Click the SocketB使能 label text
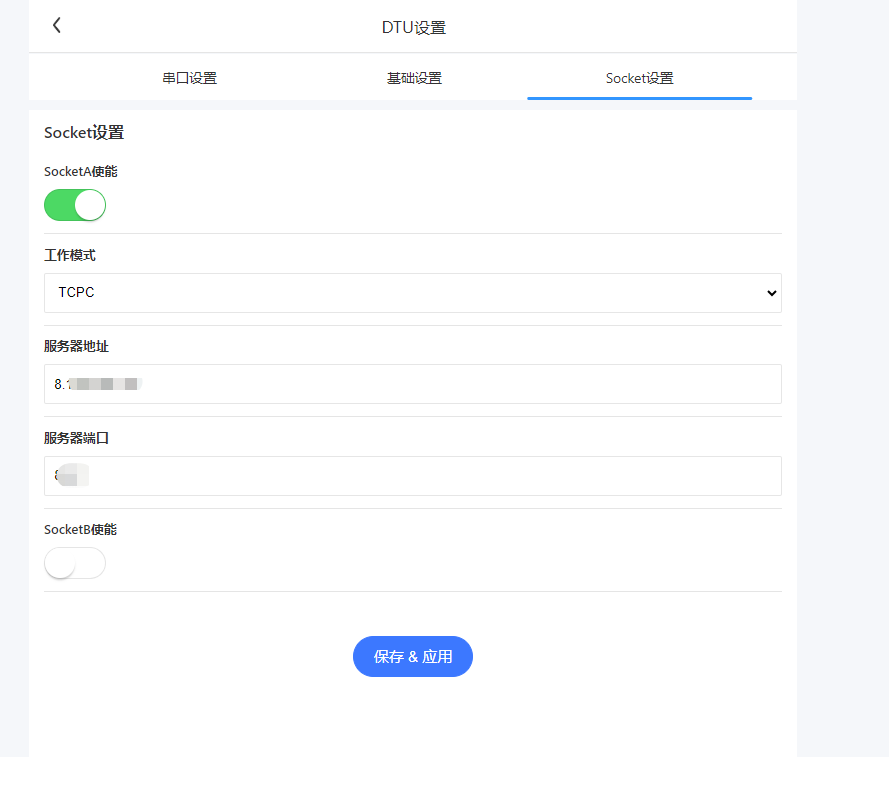Viewport: 889px width, 787px height. pos(80,530)
